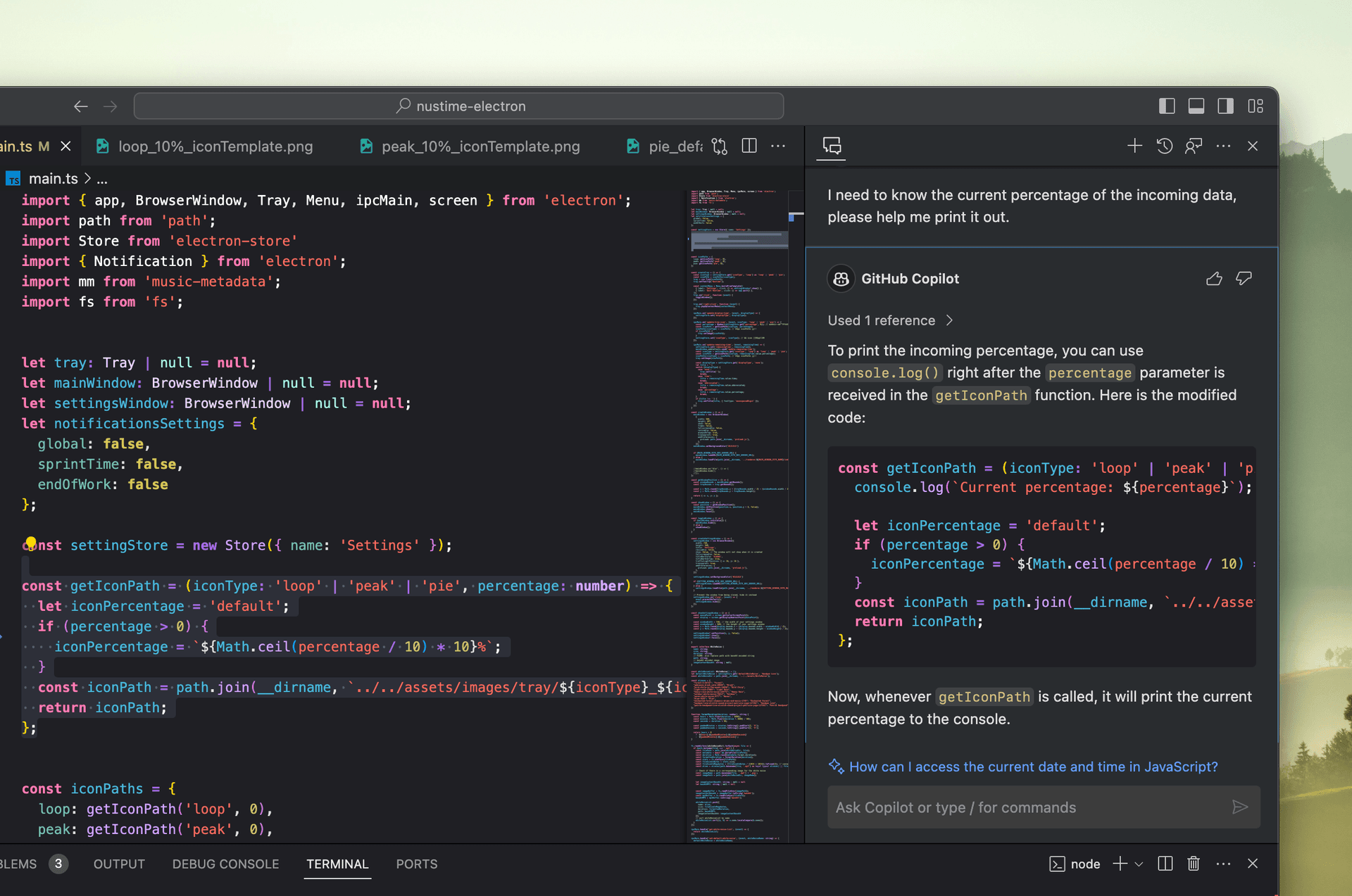Screen dimensions: 1352x896
Task: Open the peak_10%_iconTemplate.png tab
Action: 480,146
